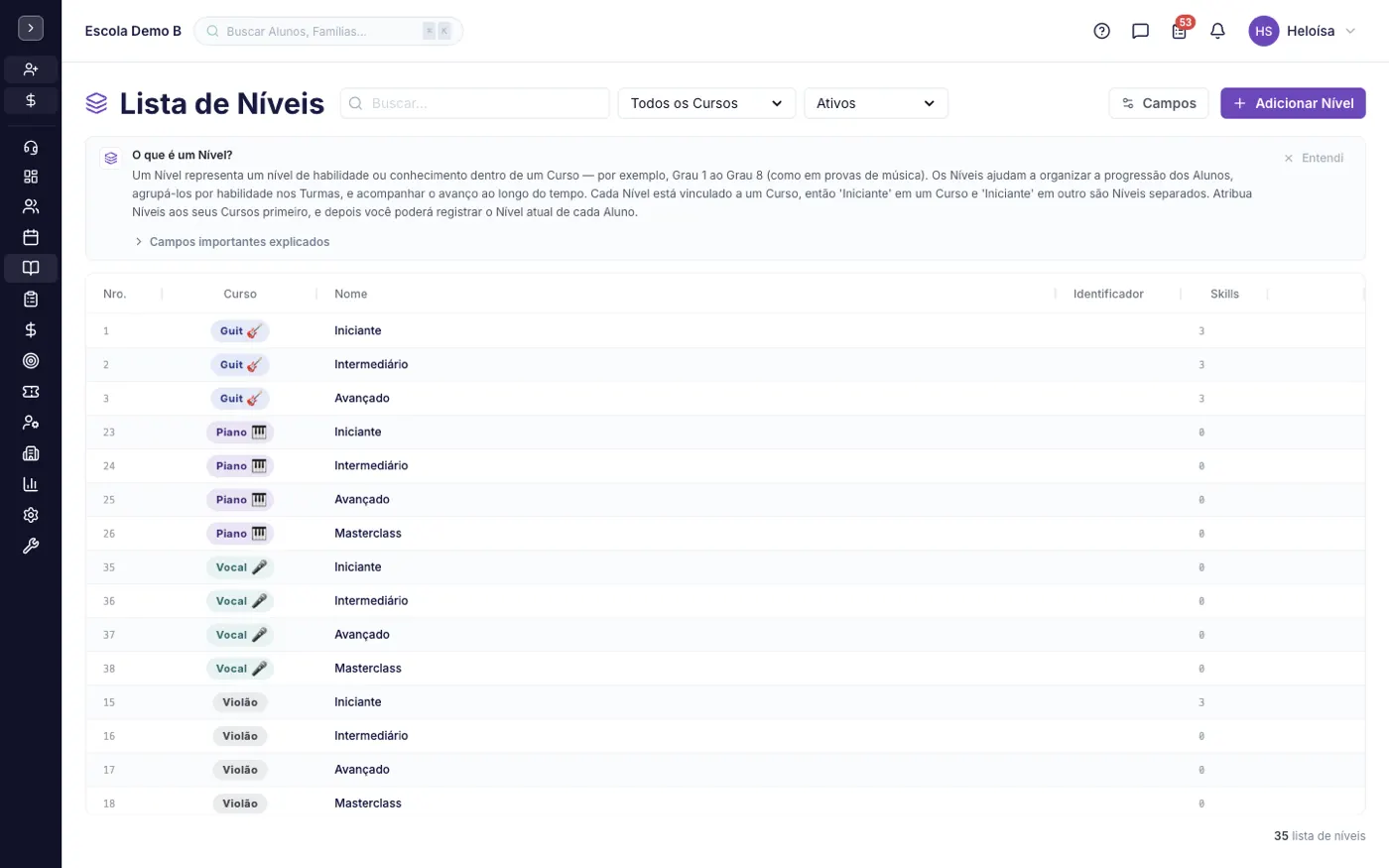Click the Guit tag in row 1
This screenshot has width=1389, height=868.
[240, 331]
